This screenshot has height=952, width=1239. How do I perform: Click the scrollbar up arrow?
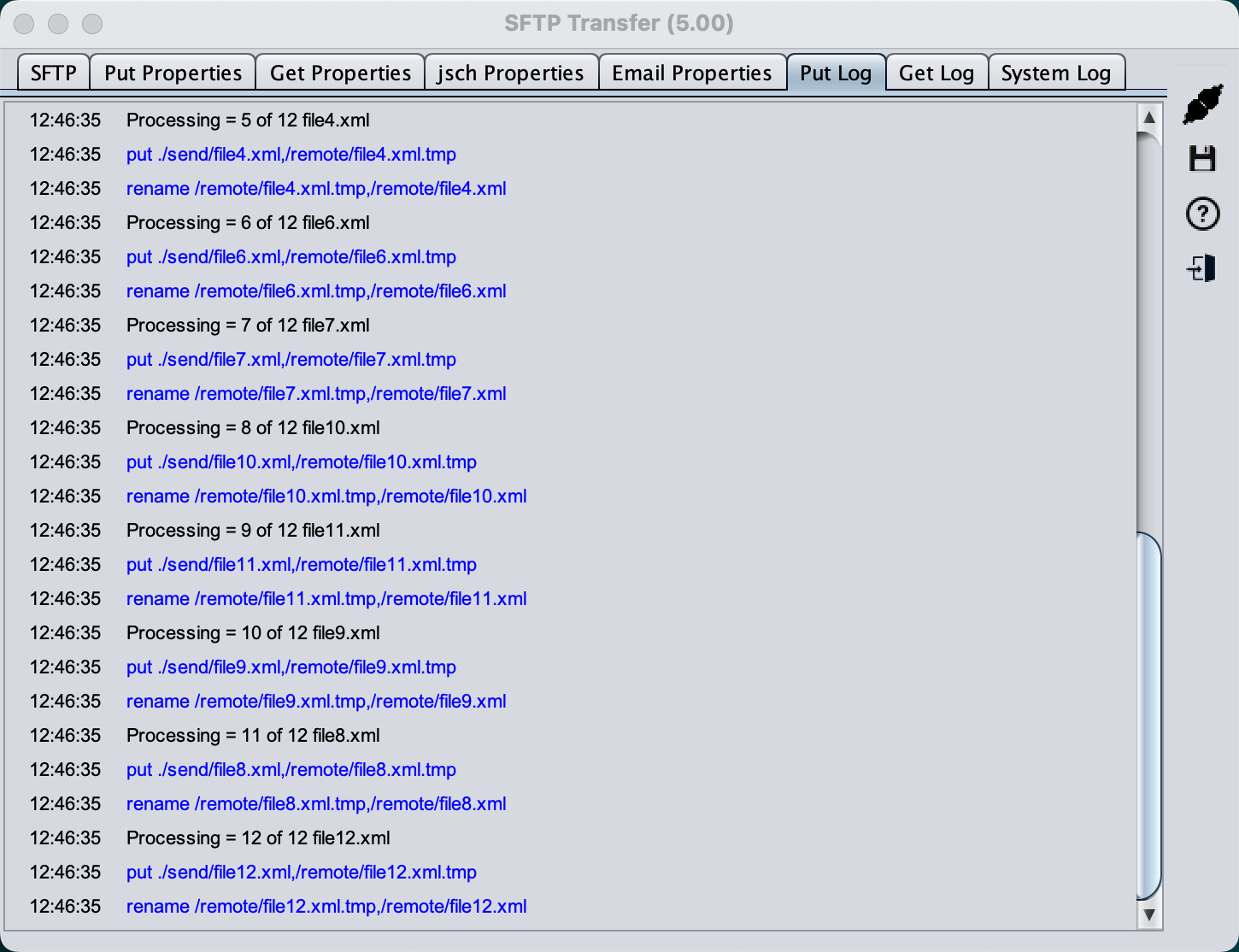click(1149, 117)
